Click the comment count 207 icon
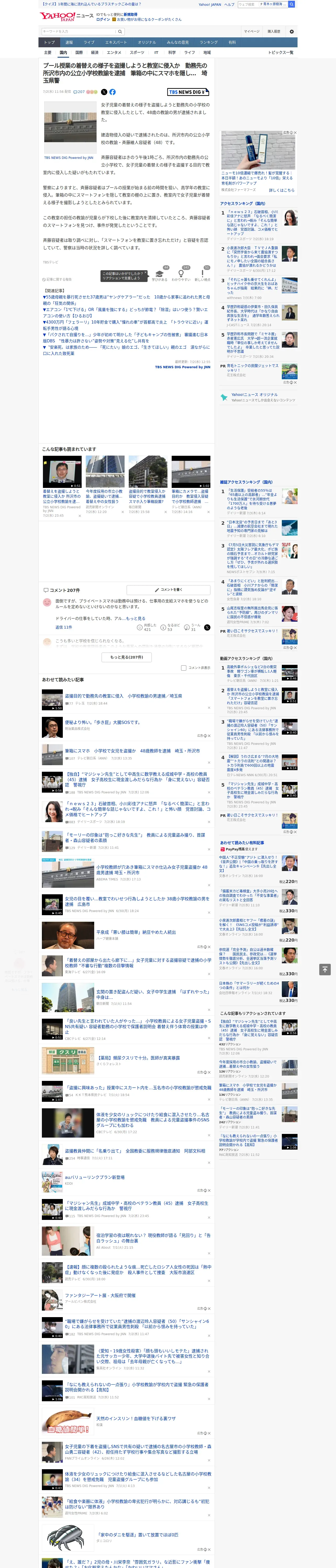This screenshot has width=336, height=1568. click(79, 92)
